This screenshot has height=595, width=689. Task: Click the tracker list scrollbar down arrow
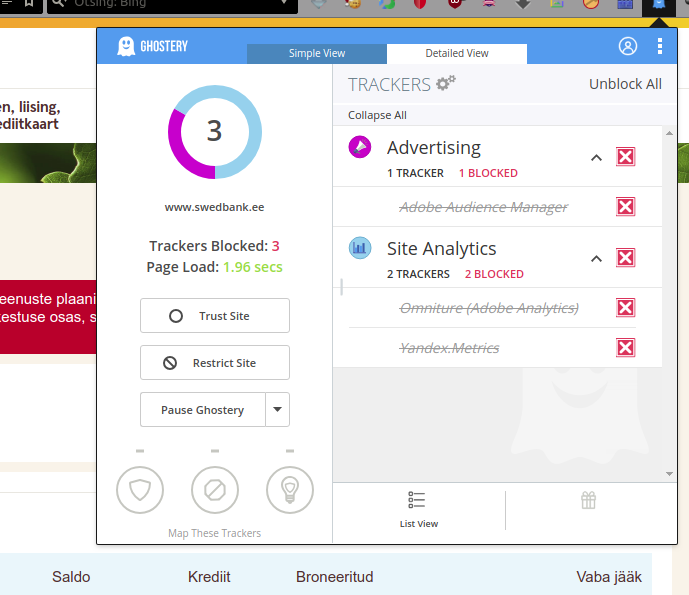point(669,474)
